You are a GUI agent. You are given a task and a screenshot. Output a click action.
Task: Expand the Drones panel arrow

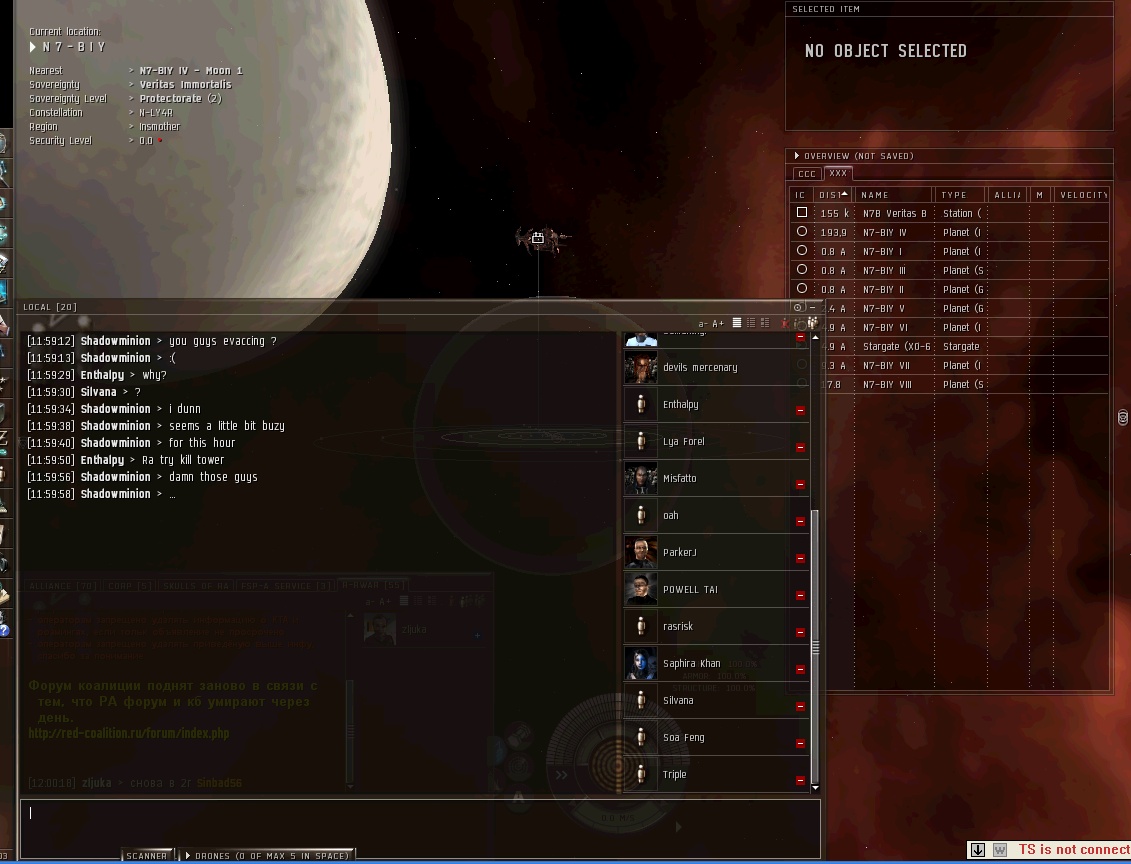pyautogui.click(x=188, y=855)
